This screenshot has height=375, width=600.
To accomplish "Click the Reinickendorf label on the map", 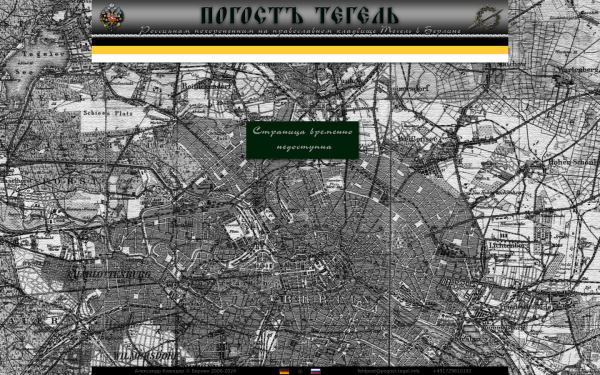I will (207, 86).
